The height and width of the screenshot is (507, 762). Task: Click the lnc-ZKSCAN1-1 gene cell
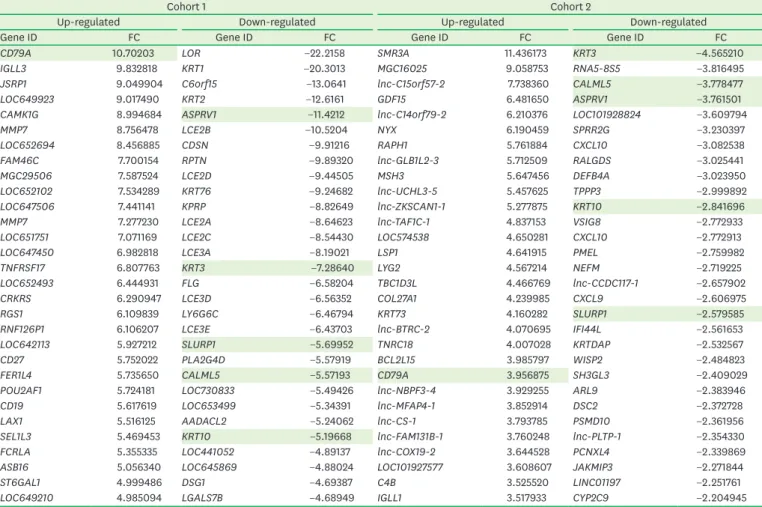(x=411, y=207)
